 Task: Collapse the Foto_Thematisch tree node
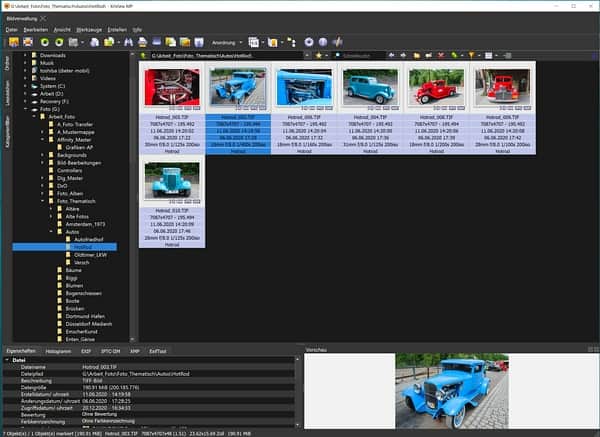coord(42,201)
